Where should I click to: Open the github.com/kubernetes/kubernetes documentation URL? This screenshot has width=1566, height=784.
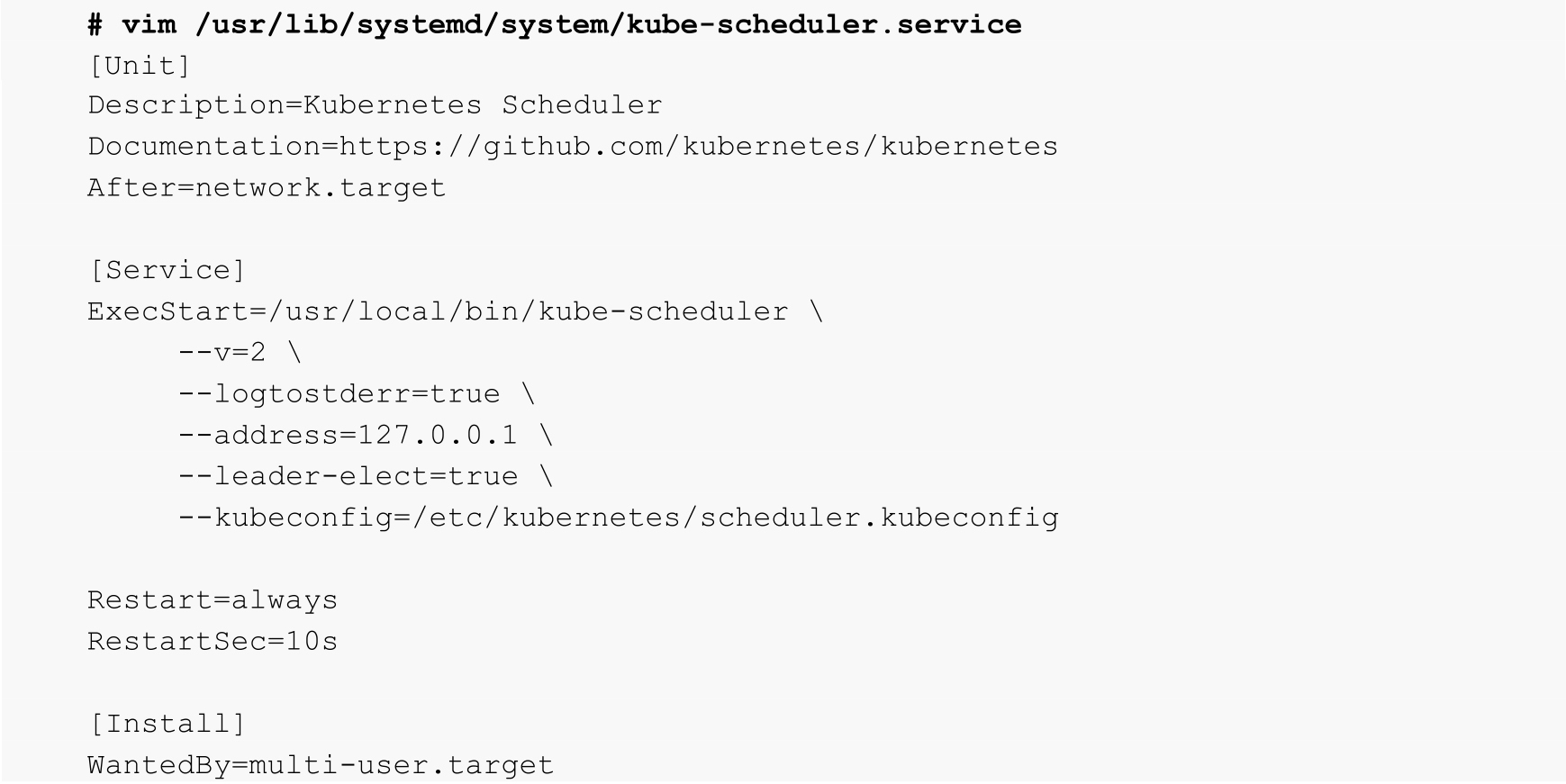click(x=698, y=147)
